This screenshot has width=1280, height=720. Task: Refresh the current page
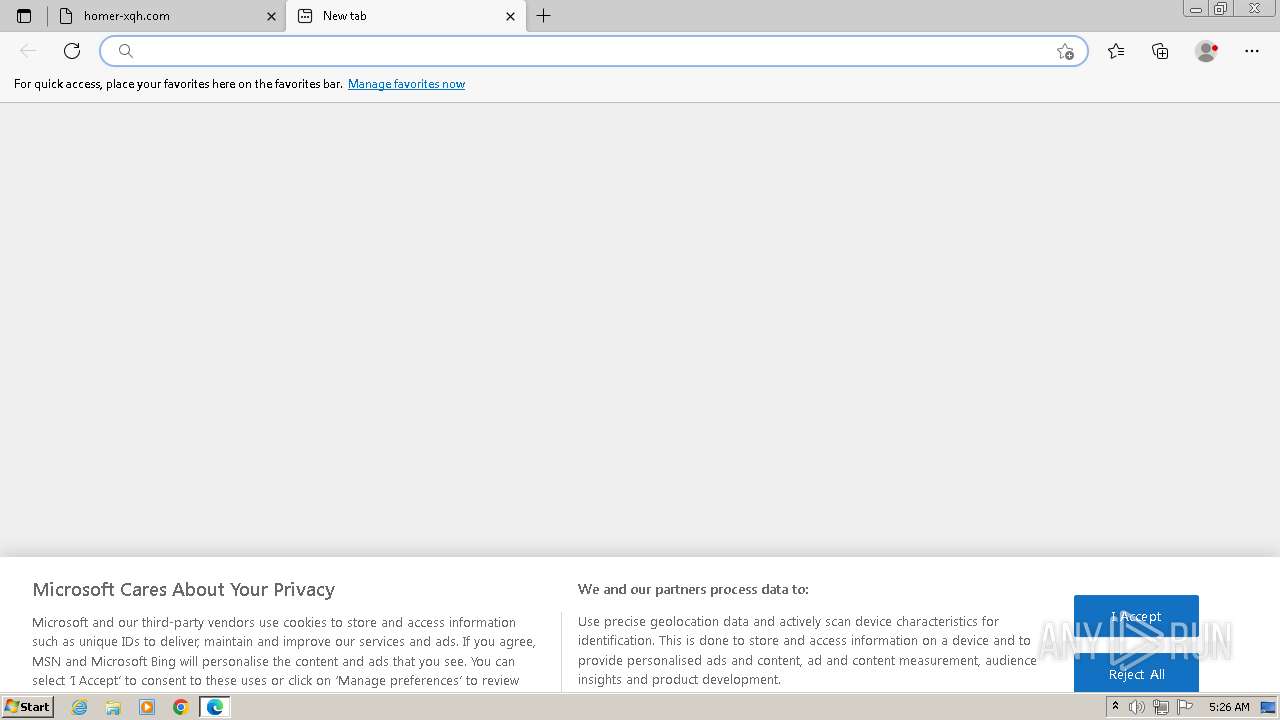(72, 51)
